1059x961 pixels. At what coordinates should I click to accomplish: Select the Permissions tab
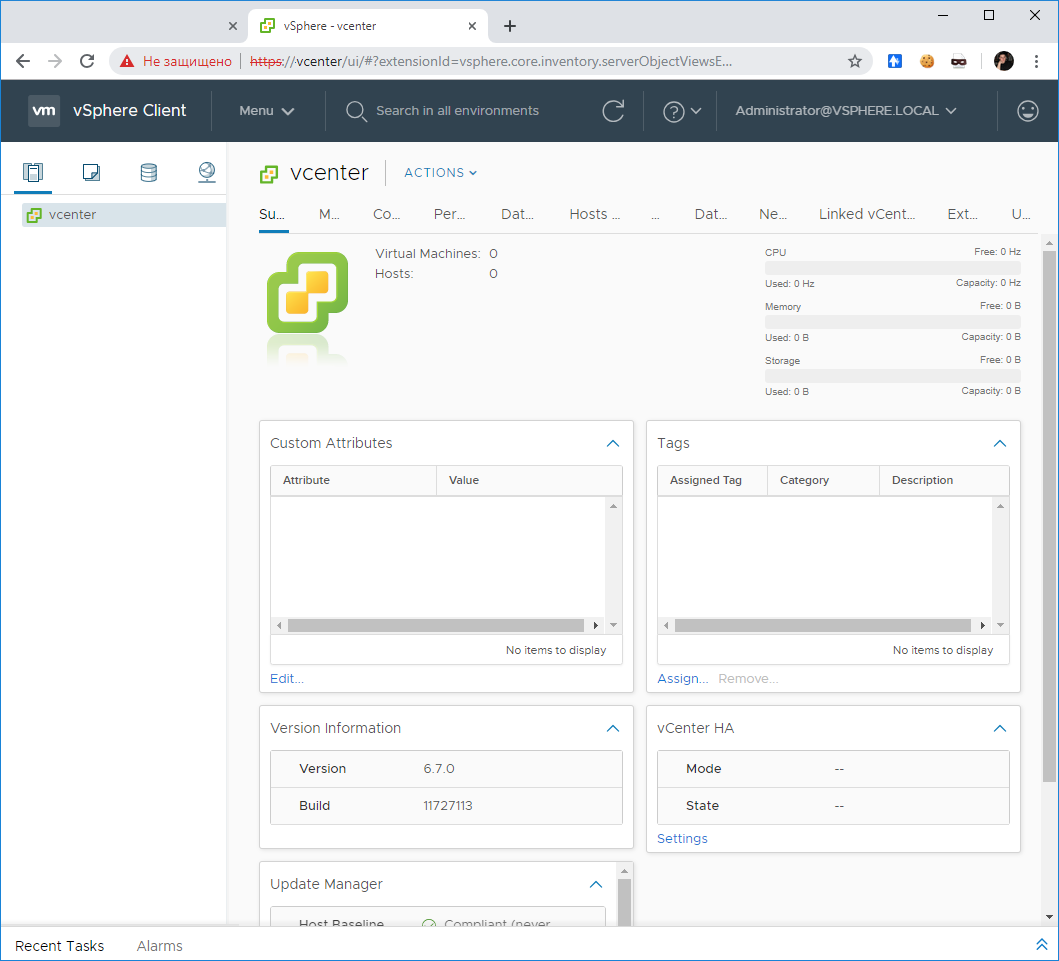pyautogui.click(x=449, y=215)
